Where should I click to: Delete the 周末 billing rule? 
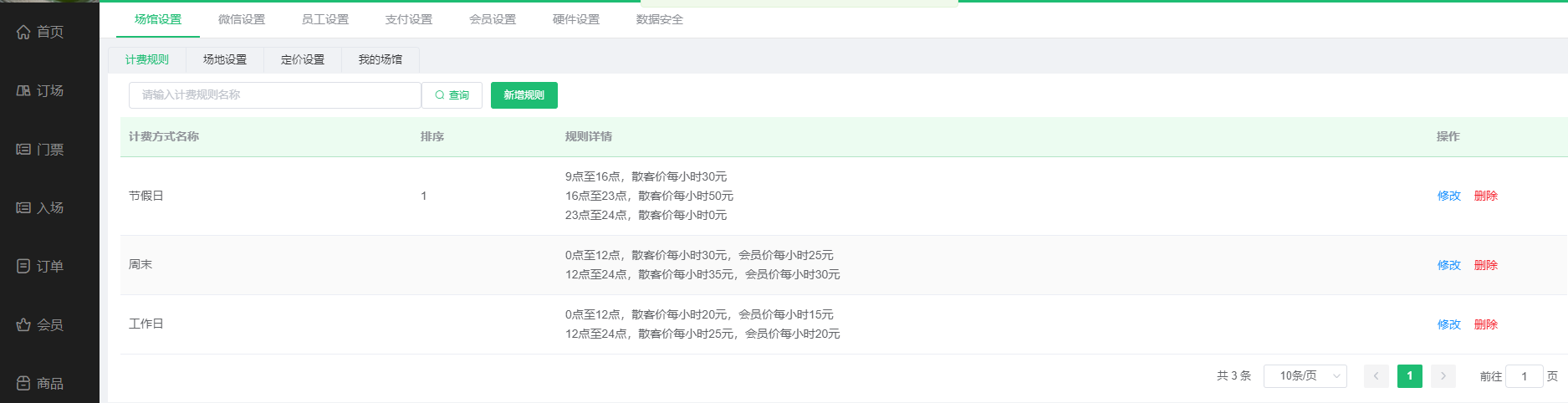click(1485, 265)
